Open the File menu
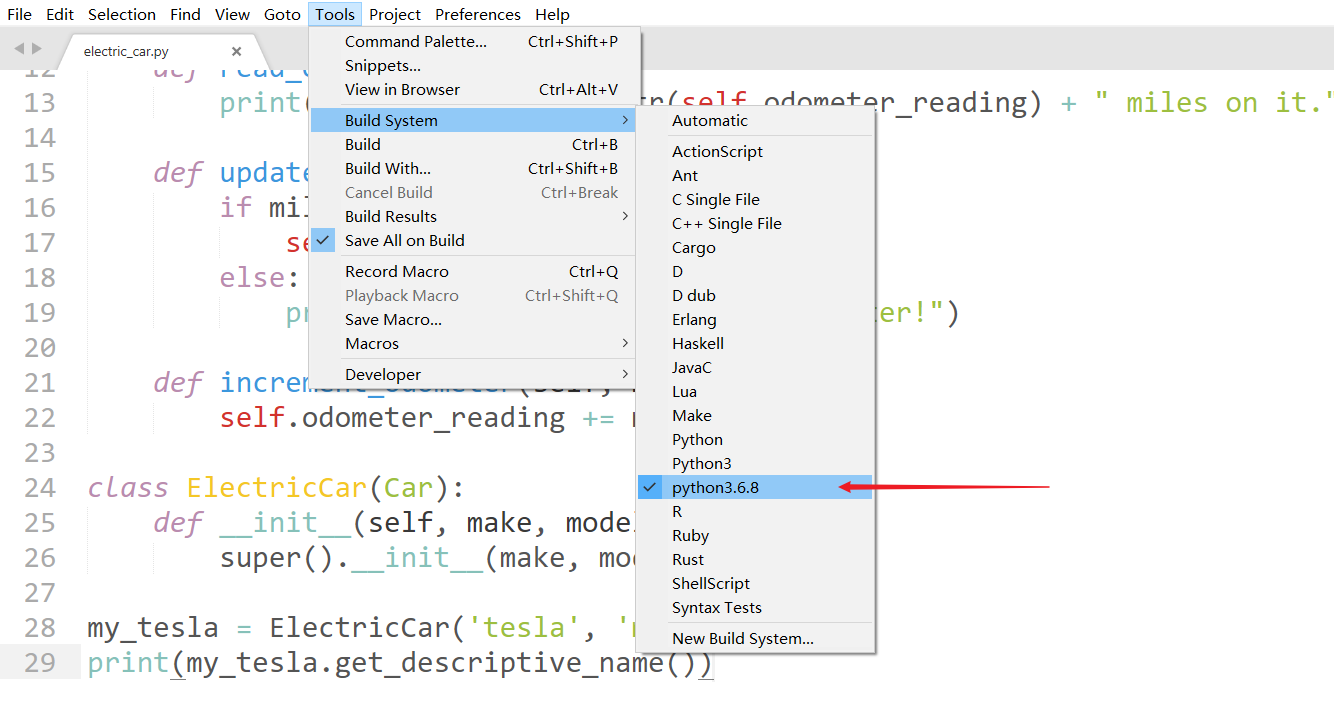1334x721 pixels. pos(19,14)
